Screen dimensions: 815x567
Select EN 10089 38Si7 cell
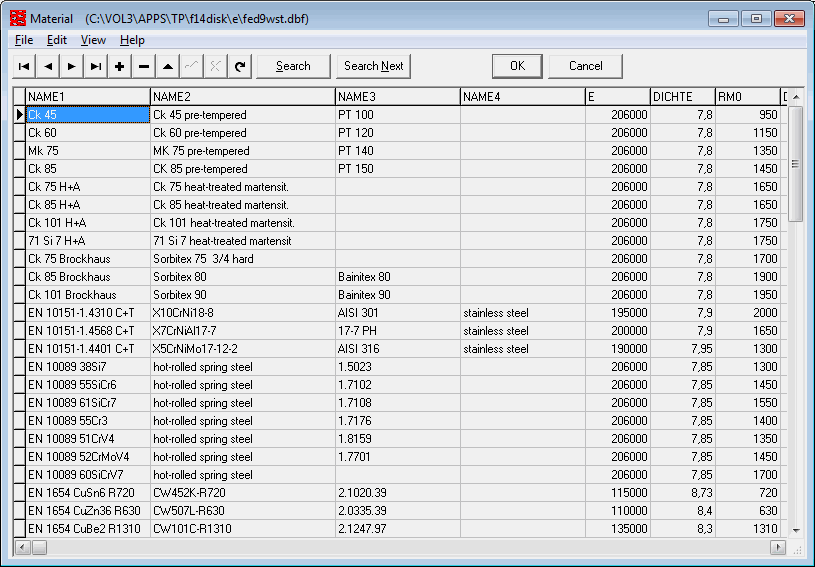(x=88, y=367)
